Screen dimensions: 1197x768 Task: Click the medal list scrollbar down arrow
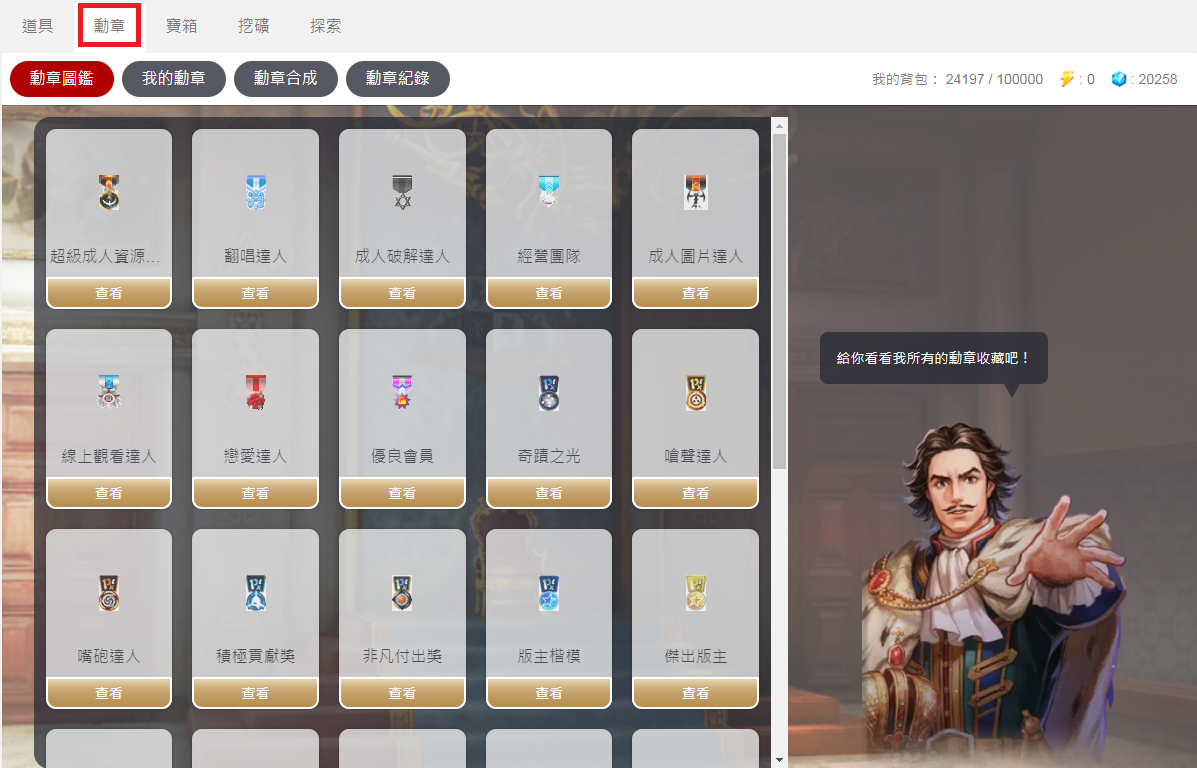[x=779, y=760]
